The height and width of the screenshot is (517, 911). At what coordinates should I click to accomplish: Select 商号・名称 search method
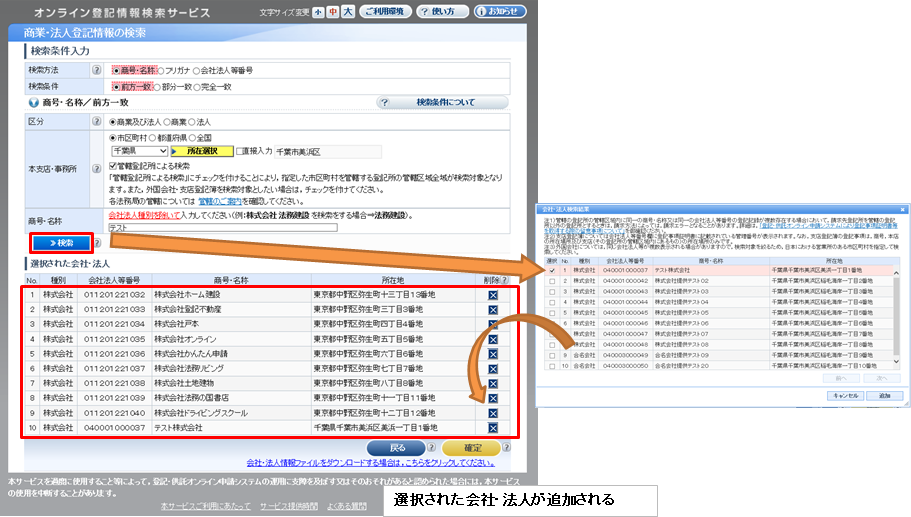click(x=116, y=70)
